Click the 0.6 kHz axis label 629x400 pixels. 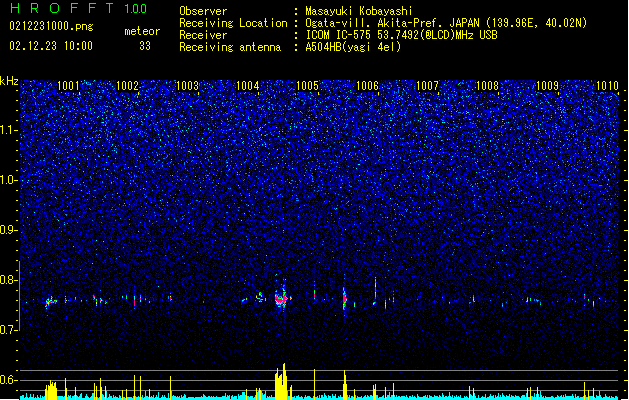click(8, 380)
